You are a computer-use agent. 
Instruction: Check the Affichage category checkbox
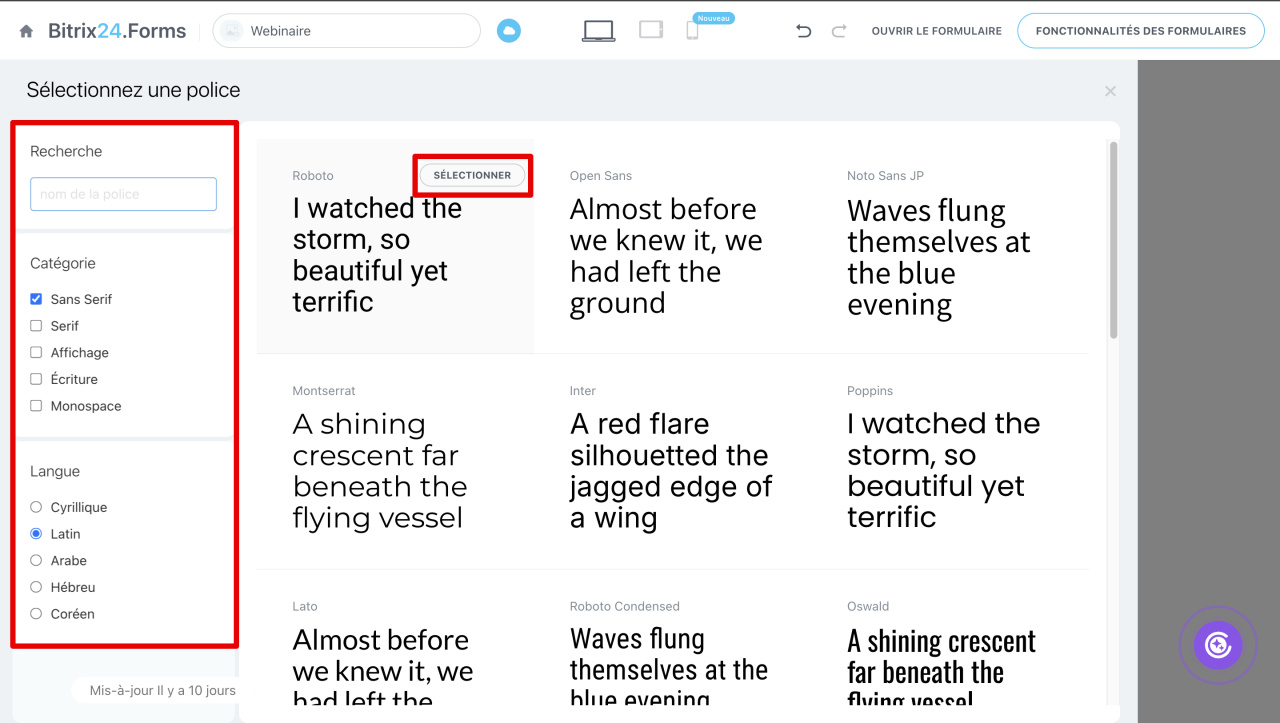coord(36,352)
